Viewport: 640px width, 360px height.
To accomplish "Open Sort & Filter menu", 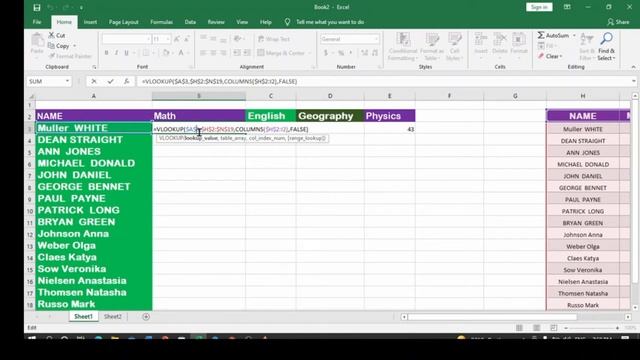I will coord(587,47).
